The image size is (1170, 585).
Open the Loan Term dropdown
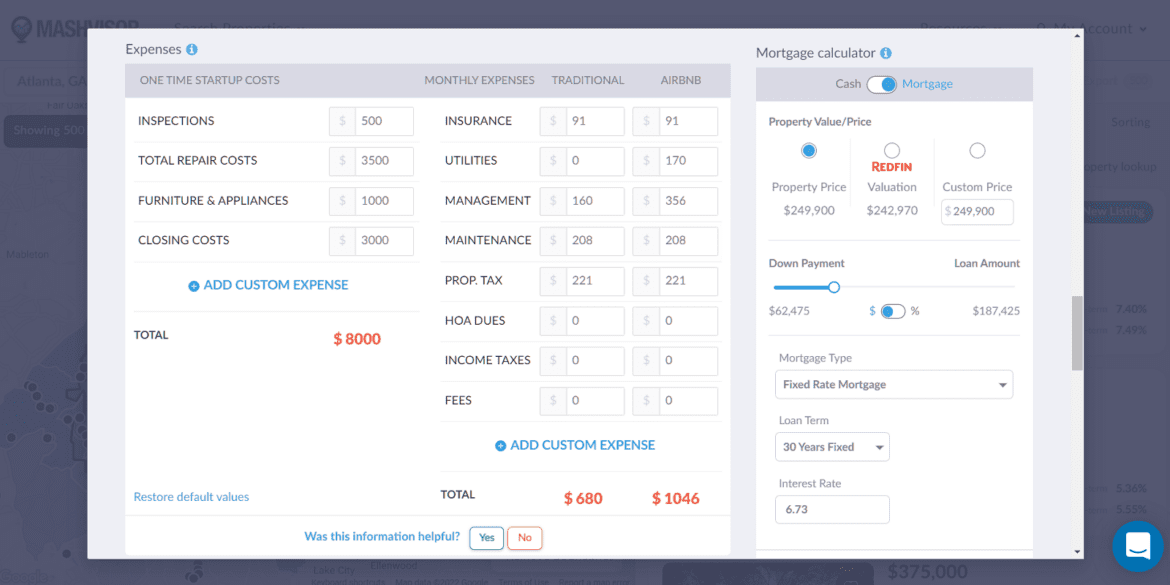coord(832,447)
